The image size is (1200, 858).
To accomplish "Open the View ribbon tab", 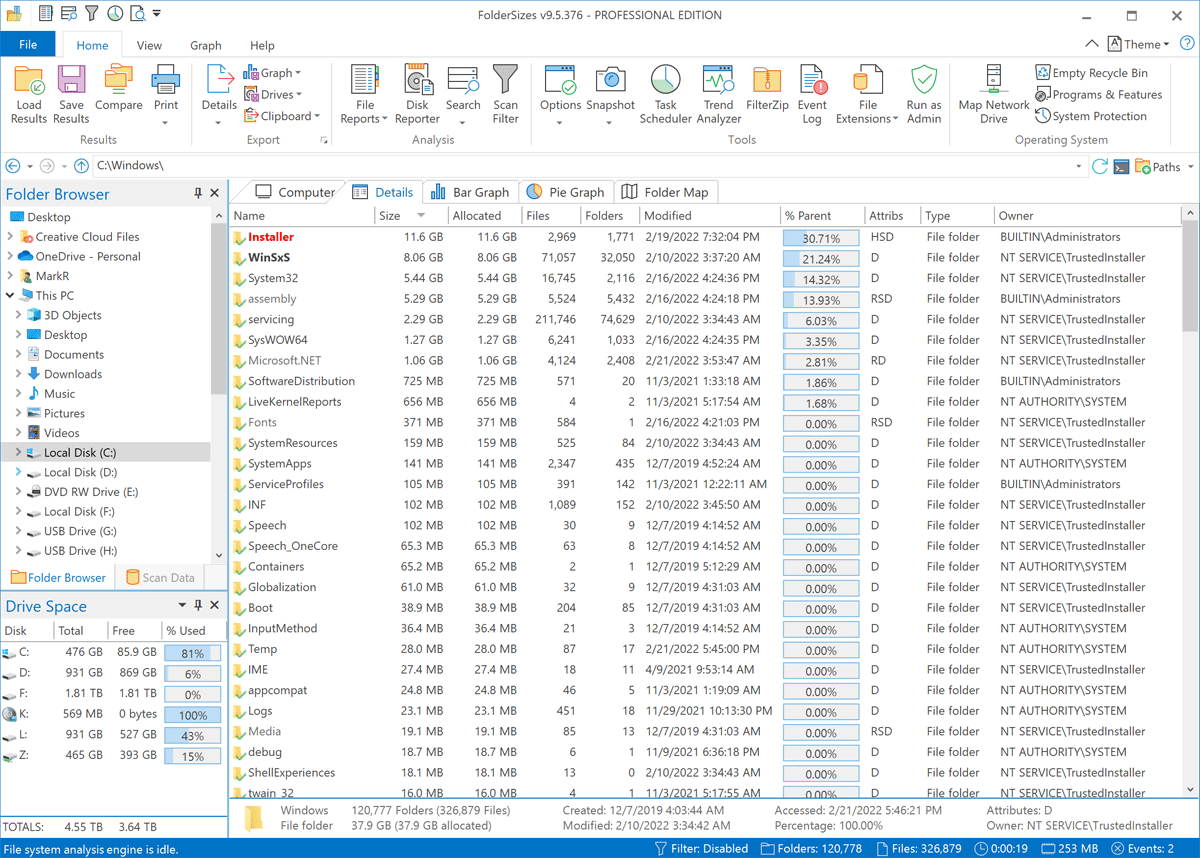I will [x=148, y=44].
